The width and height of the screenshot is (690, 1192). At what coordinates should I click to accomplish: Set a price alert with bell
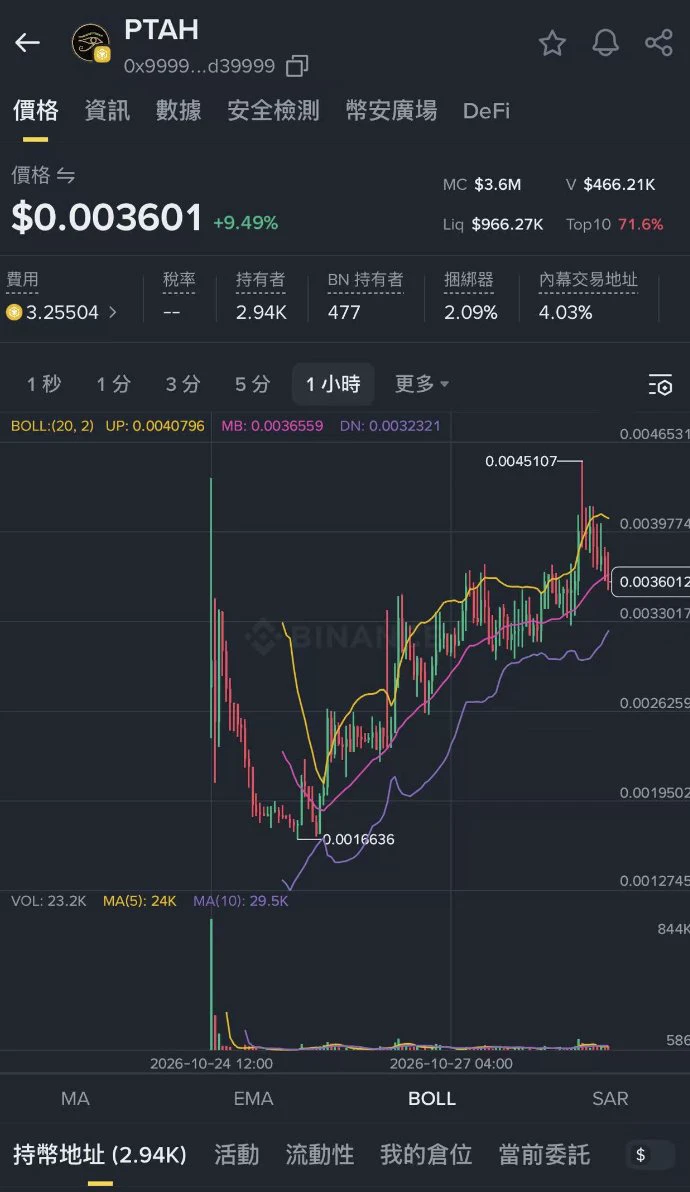point(606,43)
